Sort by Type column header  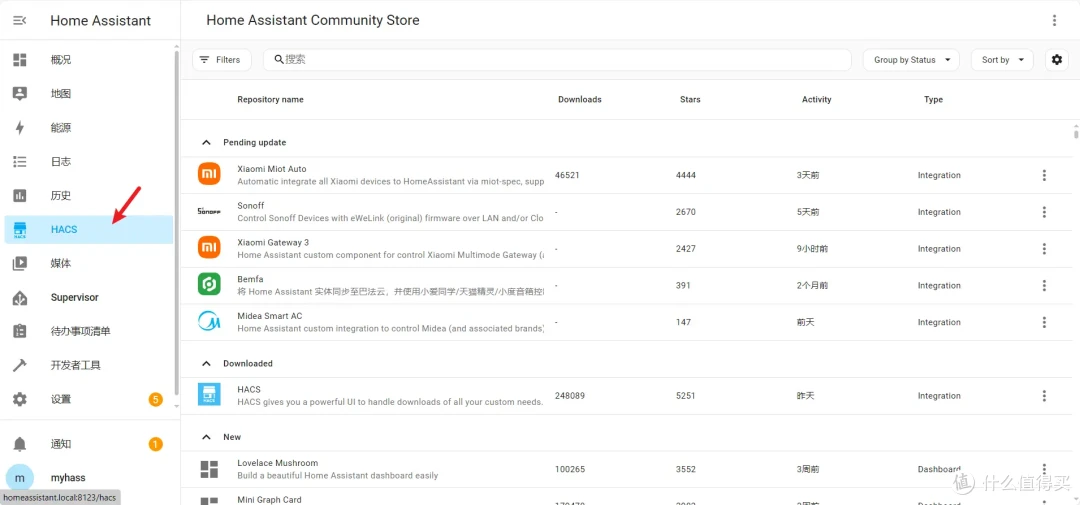(933, 99)
